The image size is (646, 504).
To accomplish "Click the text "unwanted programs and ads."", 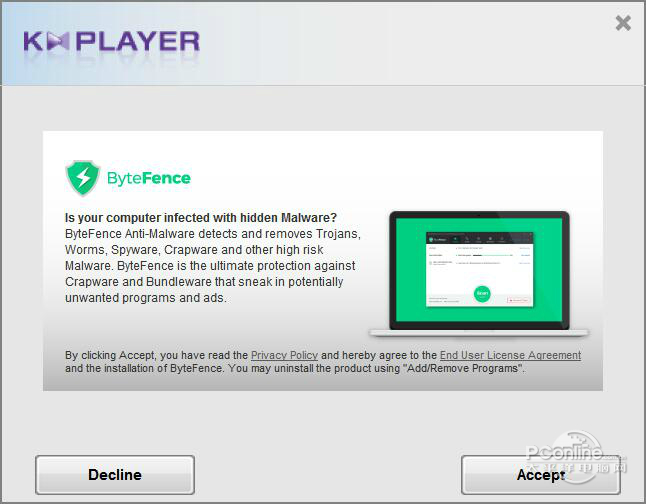I will click(146, 298).
